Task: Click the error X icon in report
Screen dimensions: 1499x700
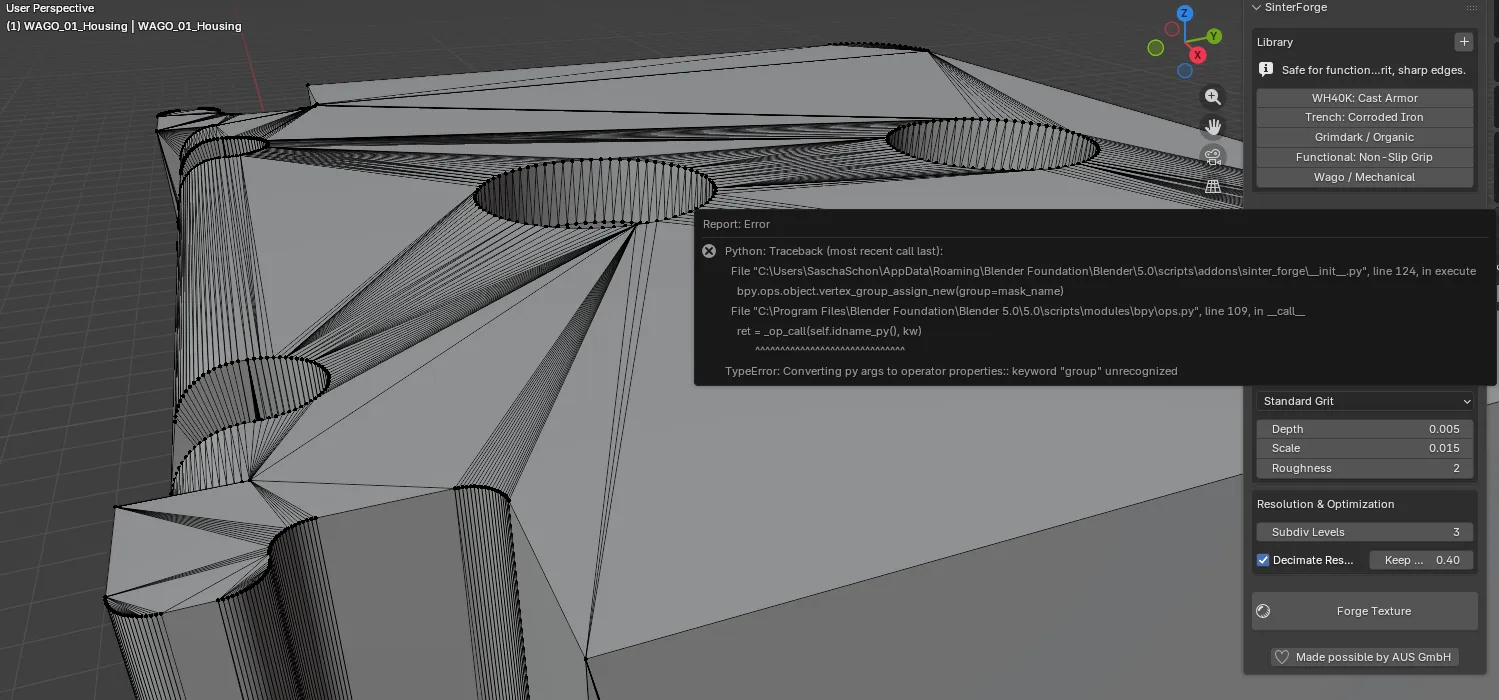Action: 709,251
